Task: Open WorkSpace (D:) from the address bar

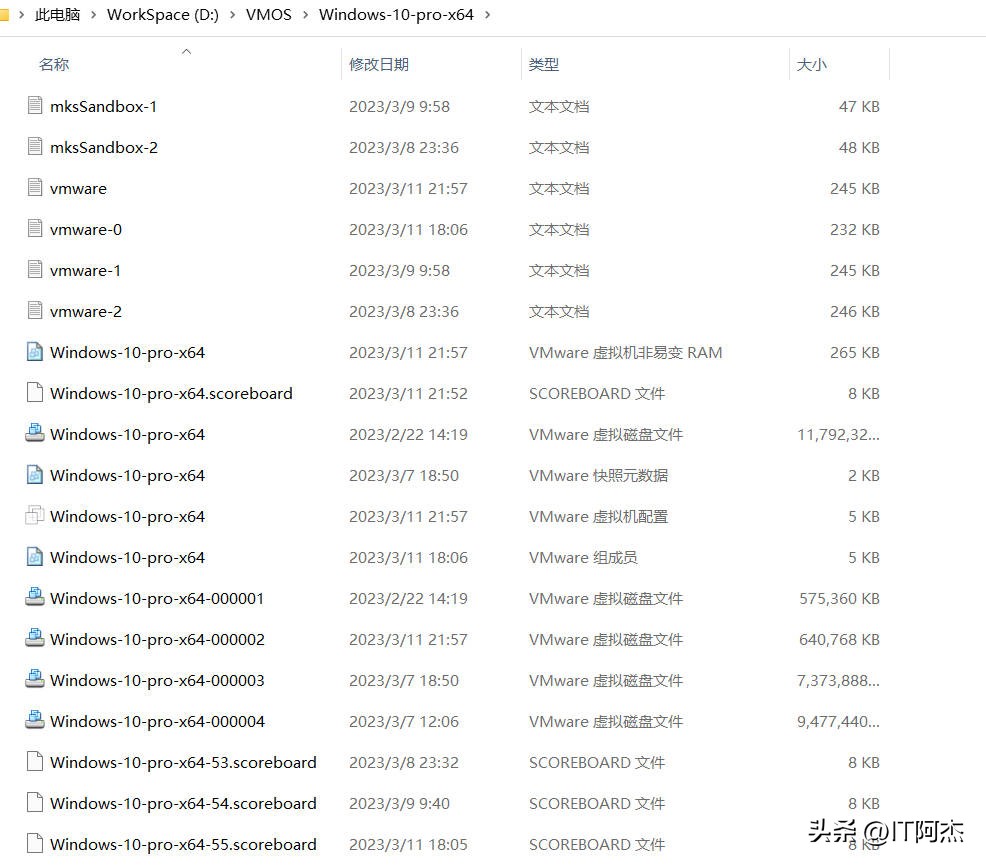Action: coord(163,15)
